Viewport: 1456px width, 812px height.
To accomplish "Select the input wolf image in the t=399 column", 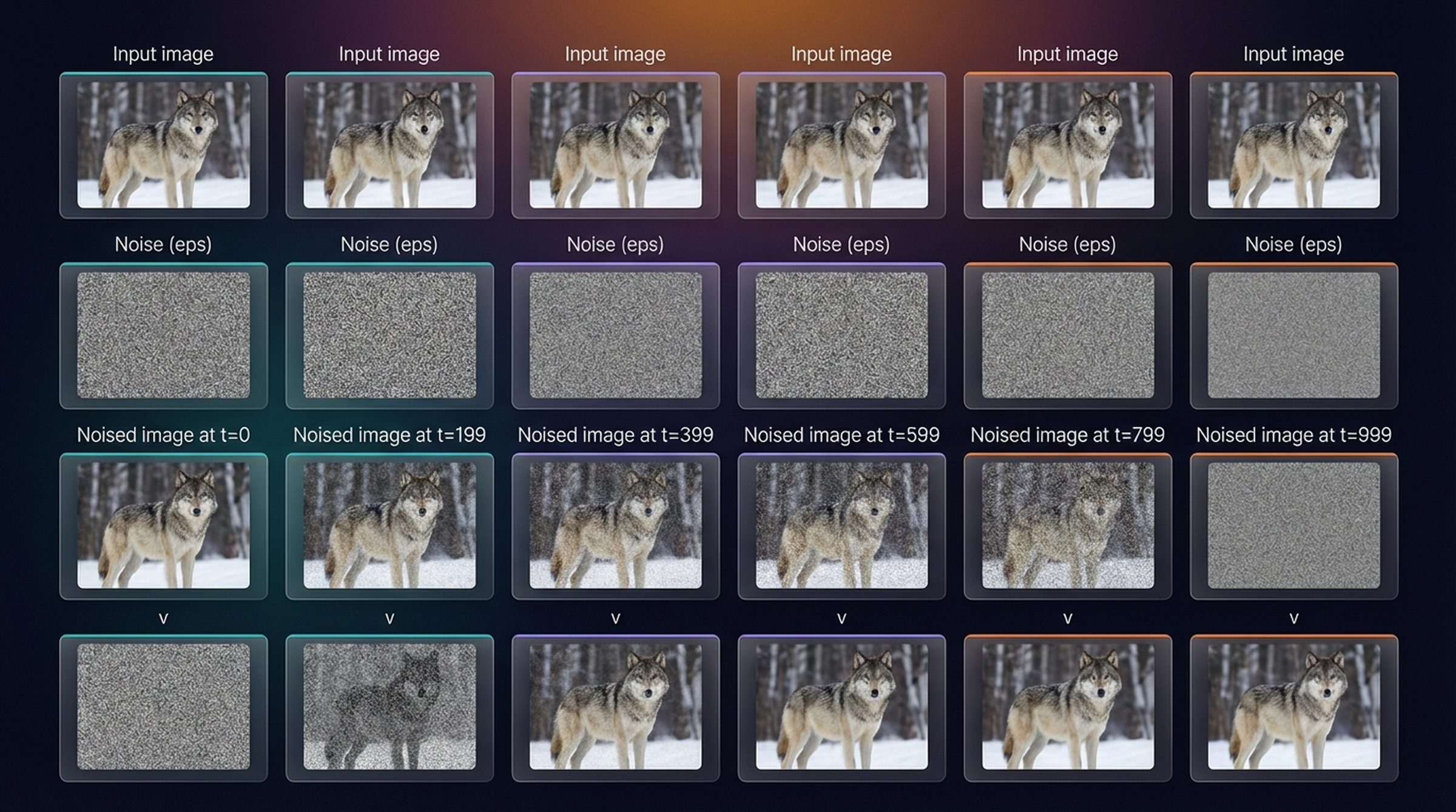I will (x=615, y=145).
